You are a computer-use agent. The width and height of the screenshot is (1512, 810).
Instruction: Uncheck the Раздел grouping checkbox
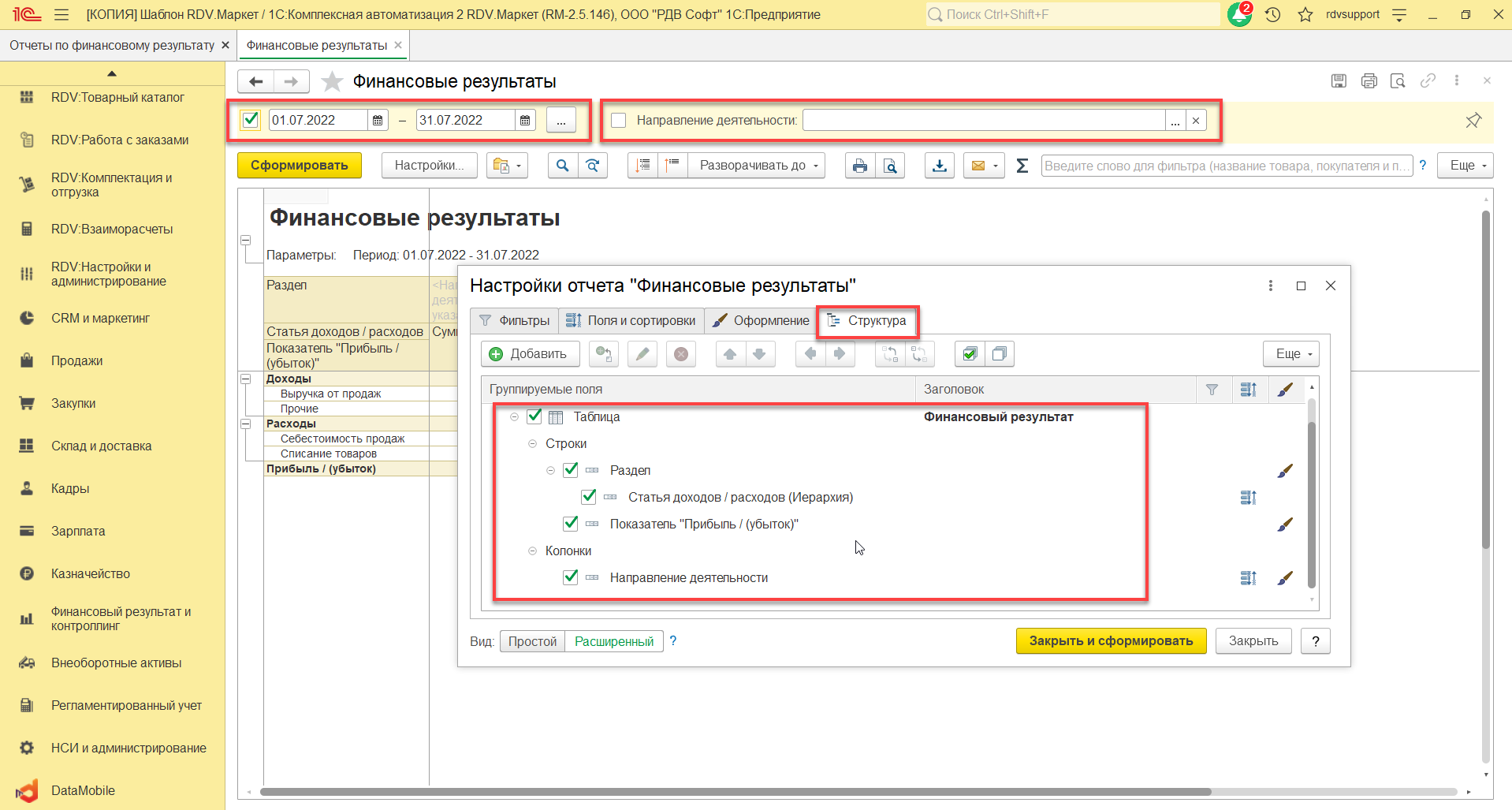click(x=571, y=470)
